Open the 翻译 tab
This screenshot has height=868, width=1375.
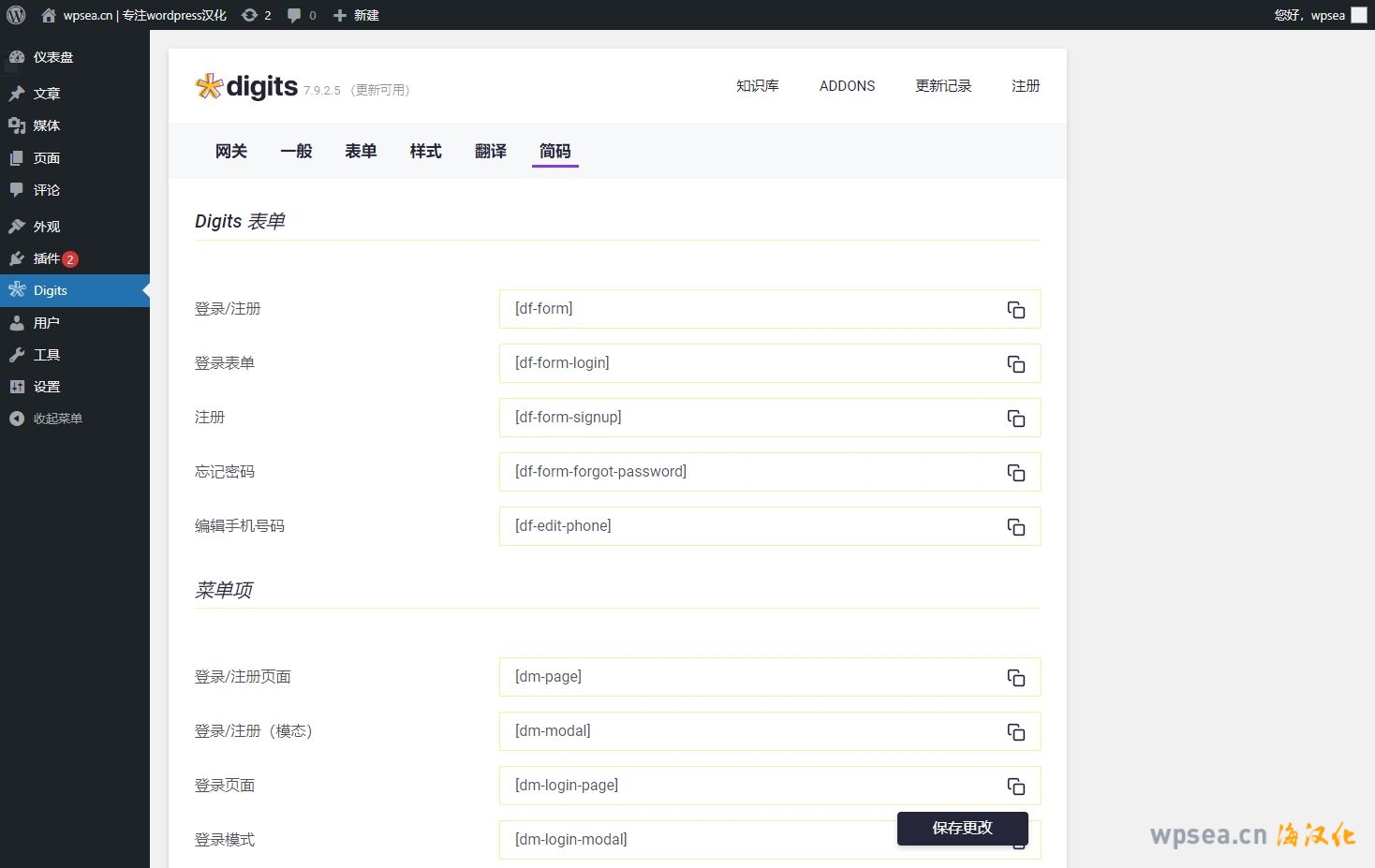click(x=490, y=152)
